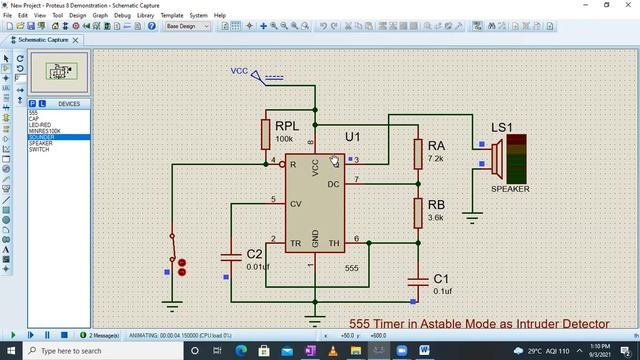This screenshot has height=360, width=640.
Task: Select the 2D Graphics Circle tool
Action: pyautogui.click(x=6, y=220)
